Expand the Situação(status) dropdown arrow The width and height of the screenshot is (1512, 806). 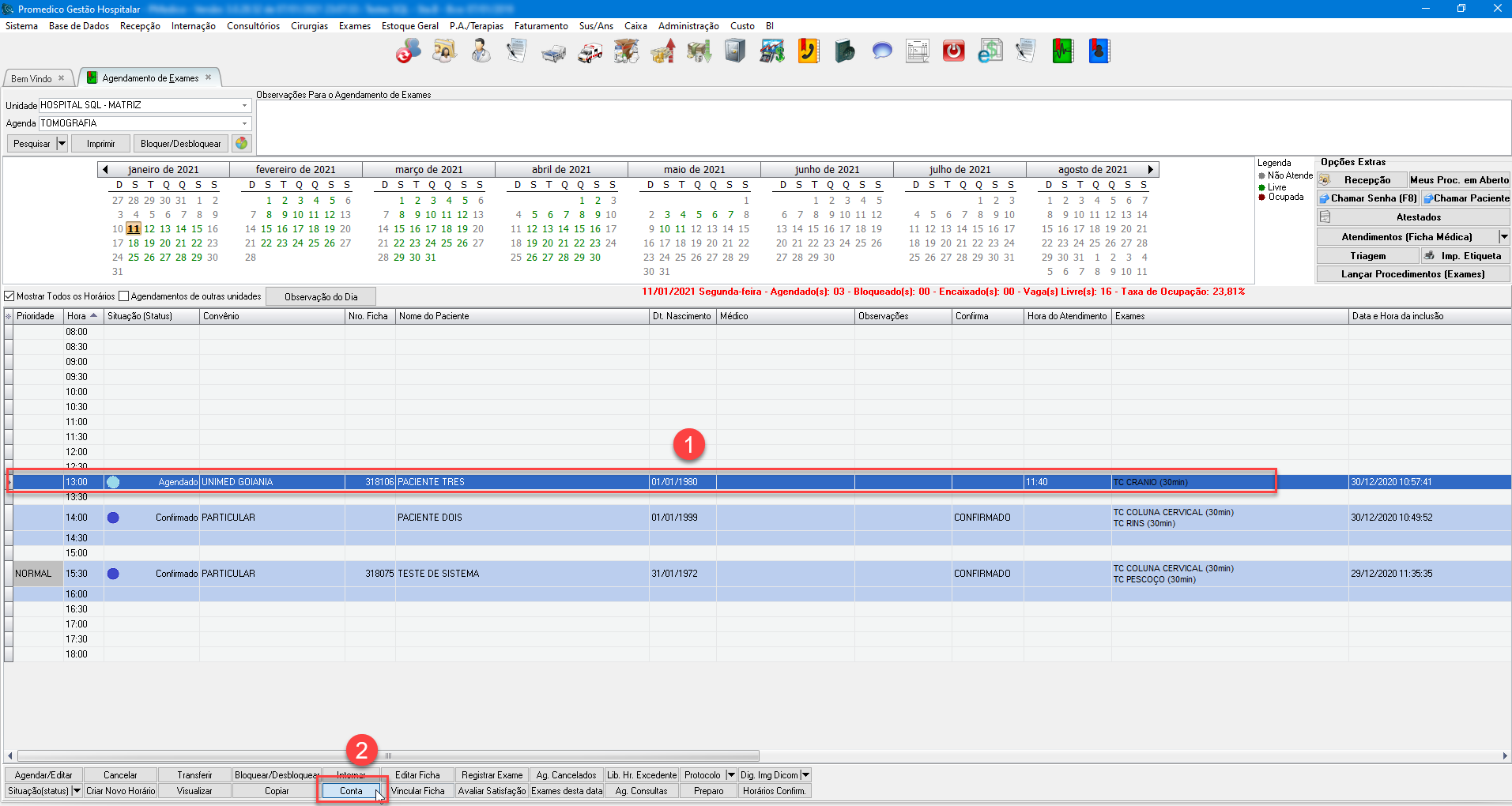77,790
